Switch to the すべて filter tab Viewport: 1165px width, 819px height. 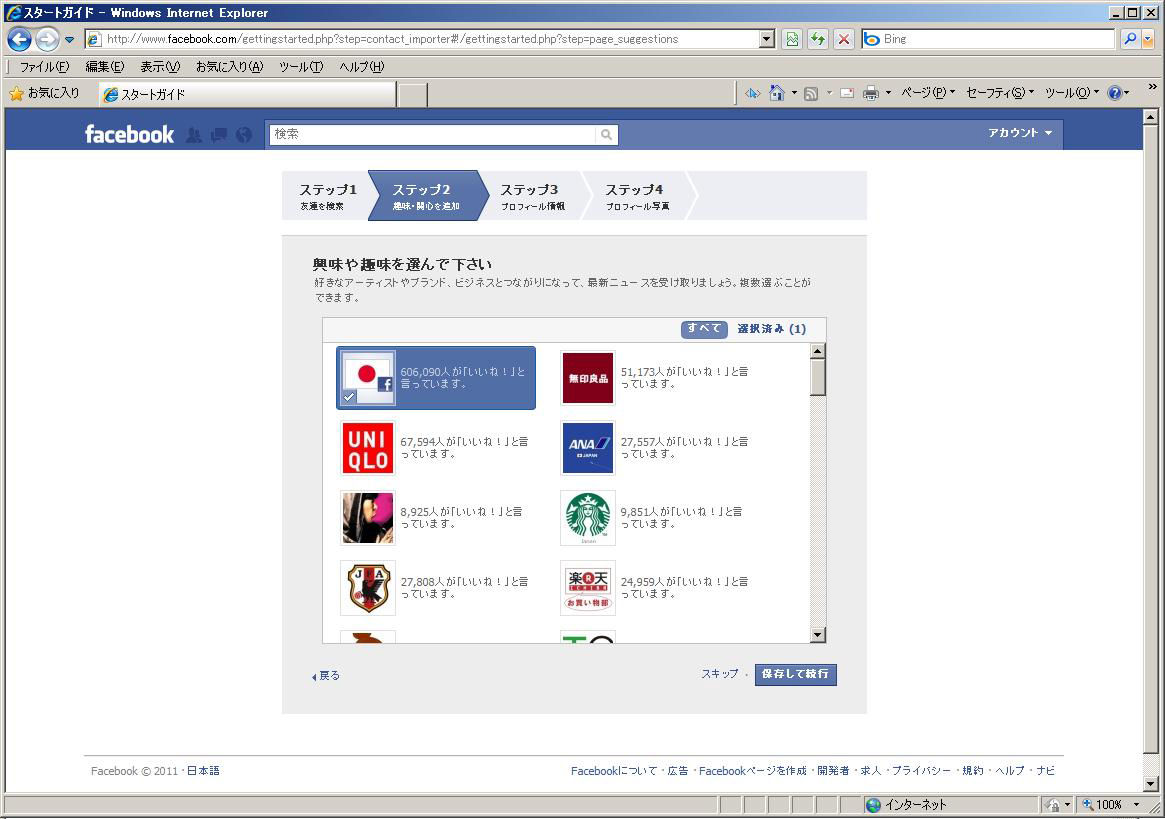point(704,328)
